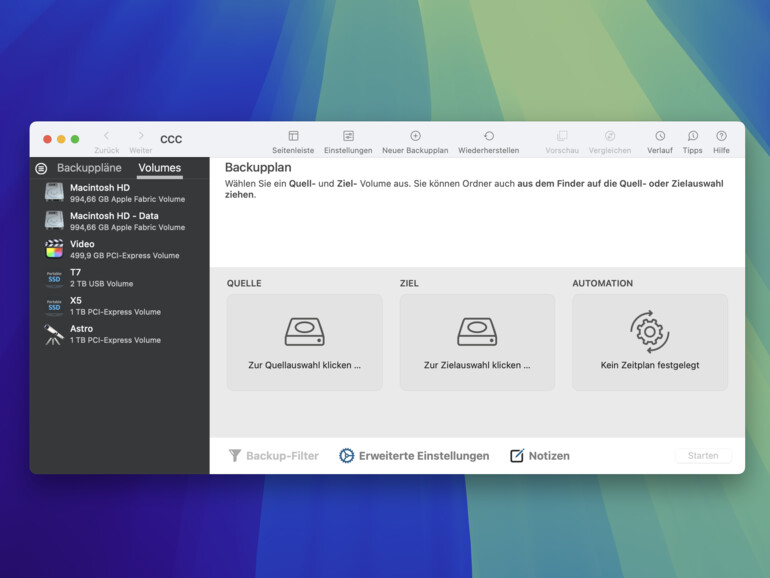This screenshot has height=578, width=770.
Task: Open Einstellungen in the toolbar
Action: click(x=348, y=137)
